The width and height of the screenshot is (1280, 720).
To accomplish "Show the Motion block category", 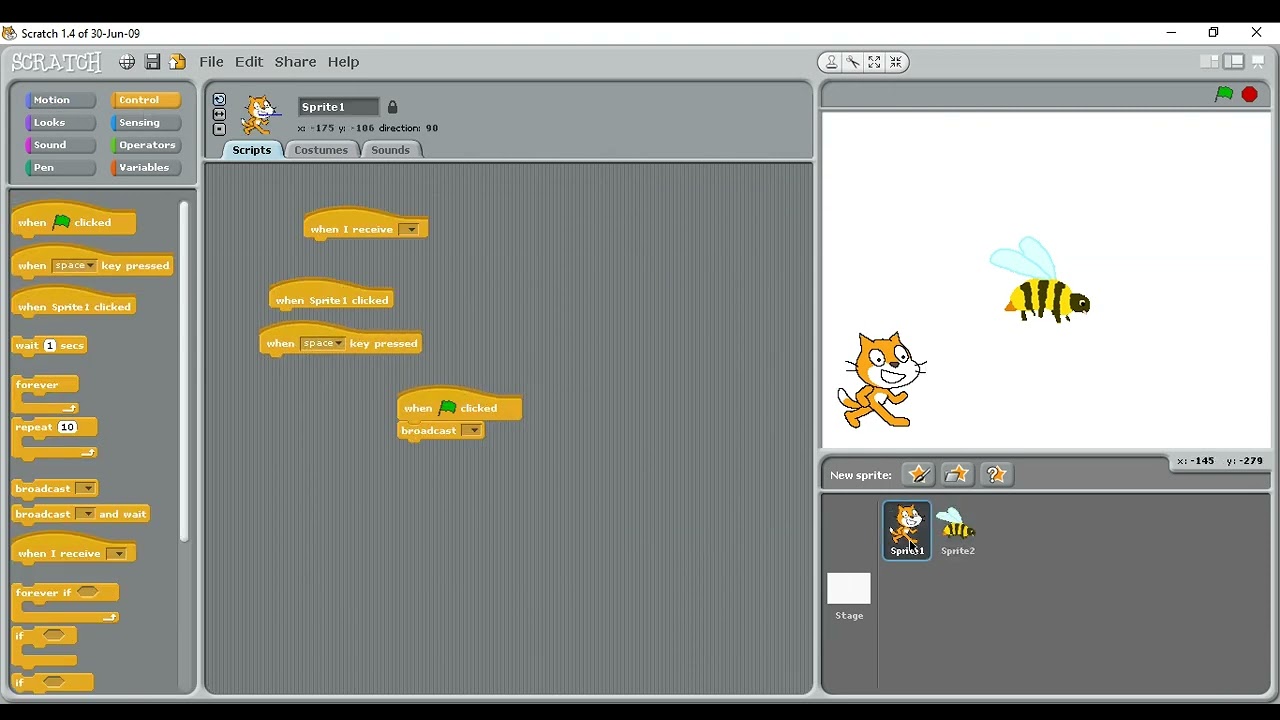I will point(61,100).
